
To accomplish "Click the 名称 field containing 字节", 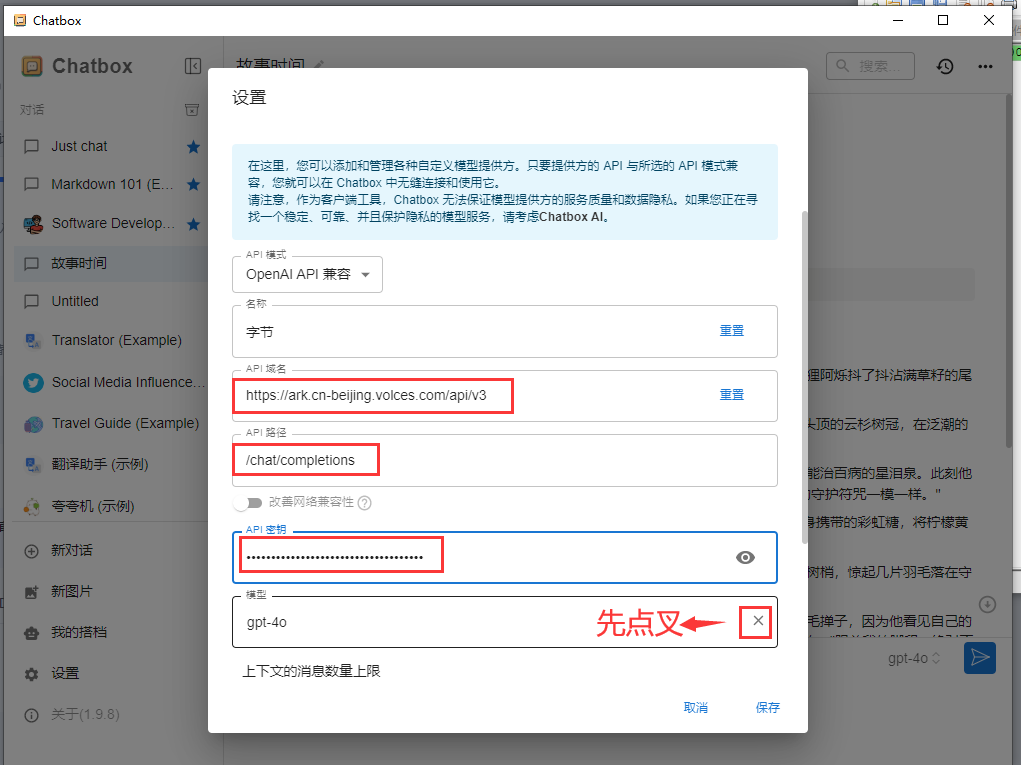I will tap(505, 331).
